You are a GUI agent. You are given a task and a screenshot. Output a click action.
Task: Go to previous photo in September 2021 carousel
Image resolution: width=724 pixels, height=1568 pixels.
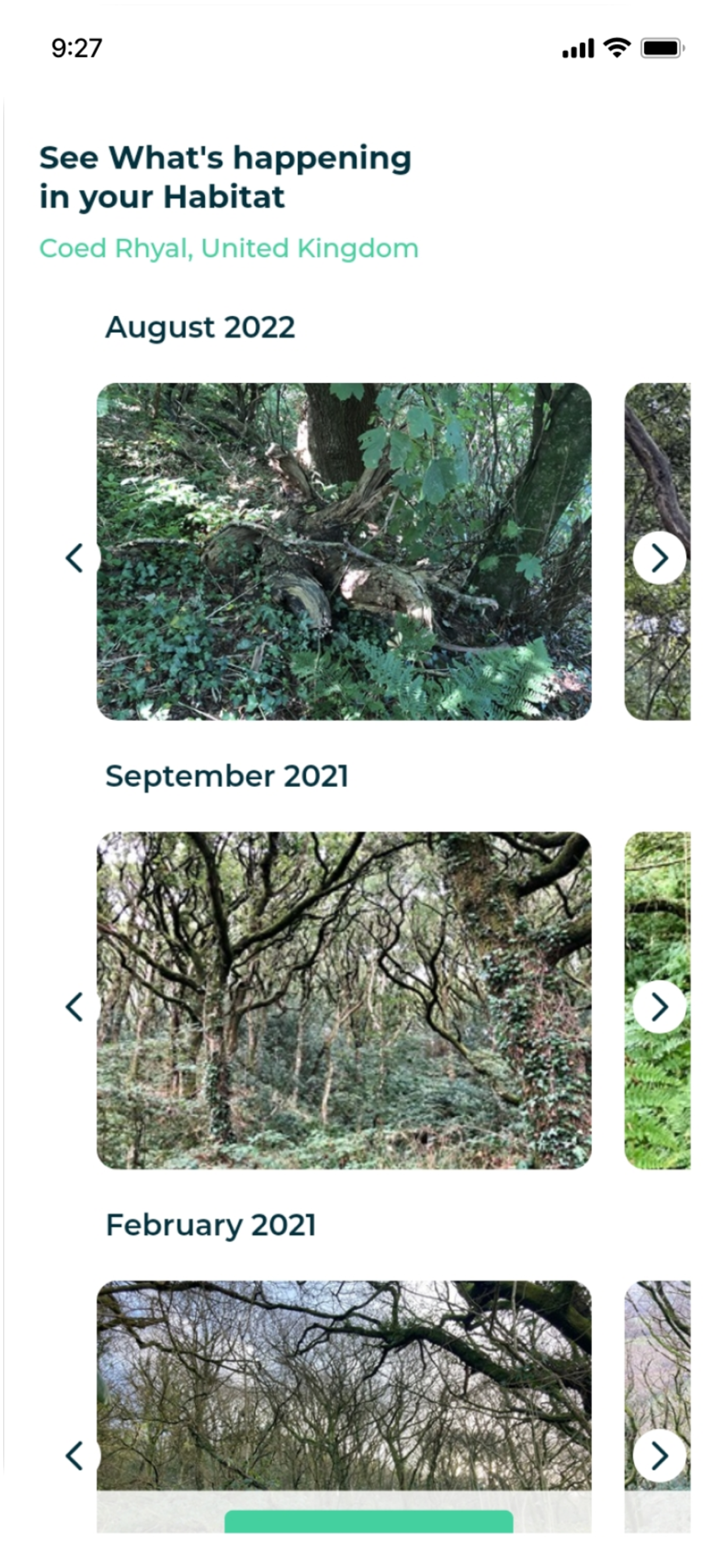(x=74, y=1007)
